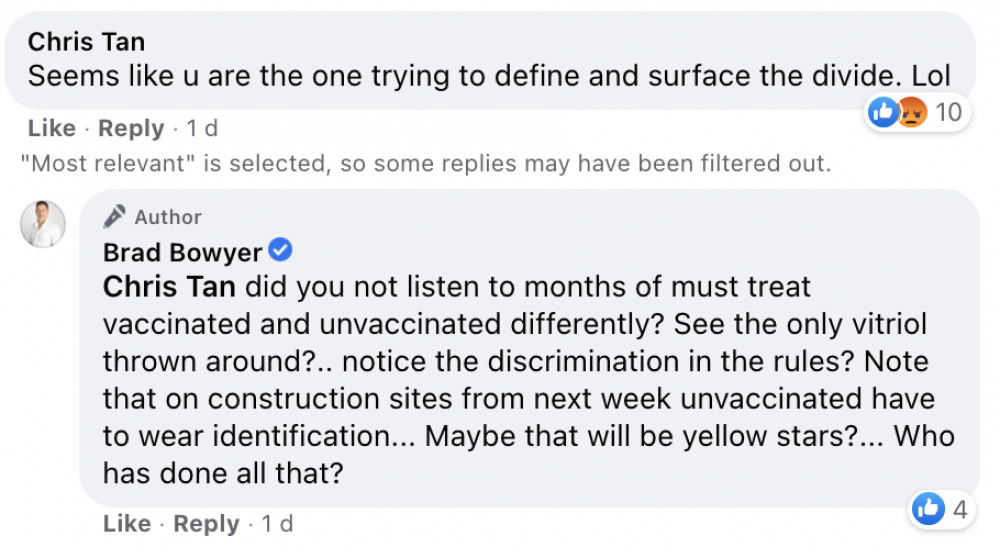Click the thumbs-up icon on Brad Bowyer's reply
Image resolution: width=1000 pixels, height=547 pixels.
pyautogui.click(x=929, y=509)
